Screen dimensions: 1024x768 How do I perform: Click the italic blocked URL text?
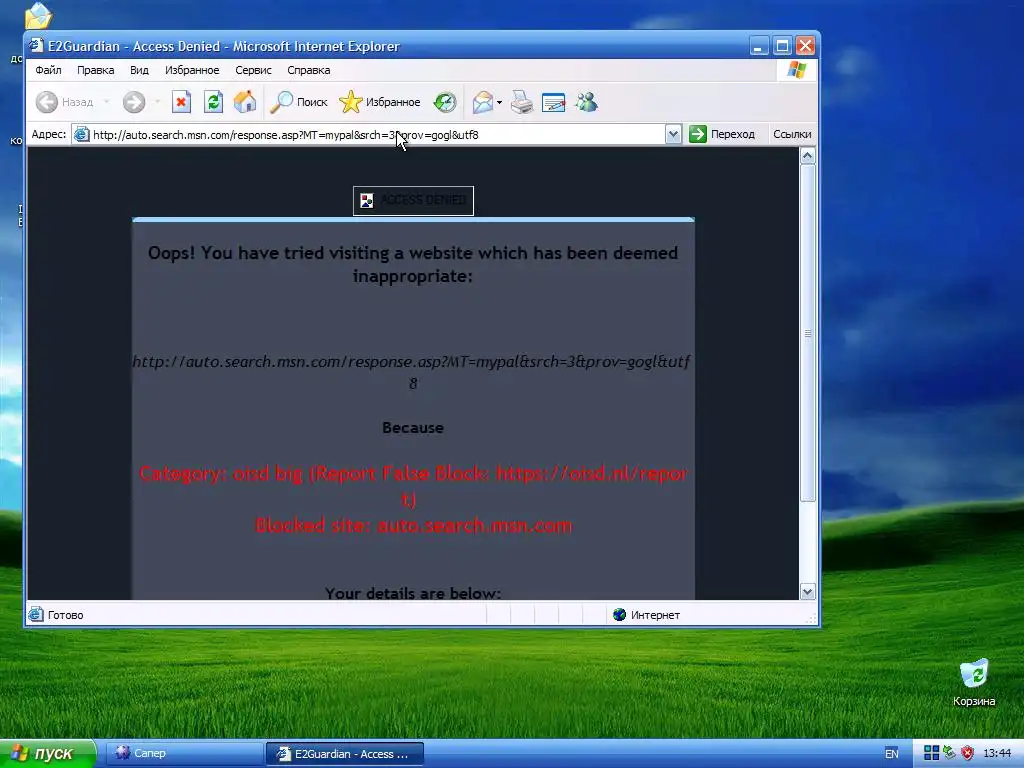pos(411,372)
